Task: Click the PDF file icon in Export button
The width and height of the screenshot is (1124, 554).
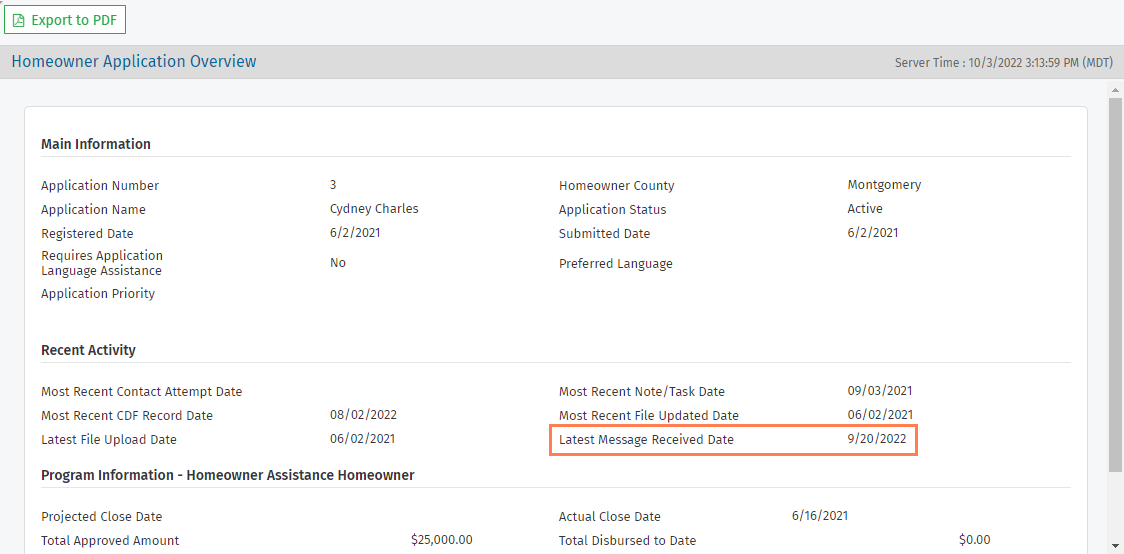Action: 19,20
